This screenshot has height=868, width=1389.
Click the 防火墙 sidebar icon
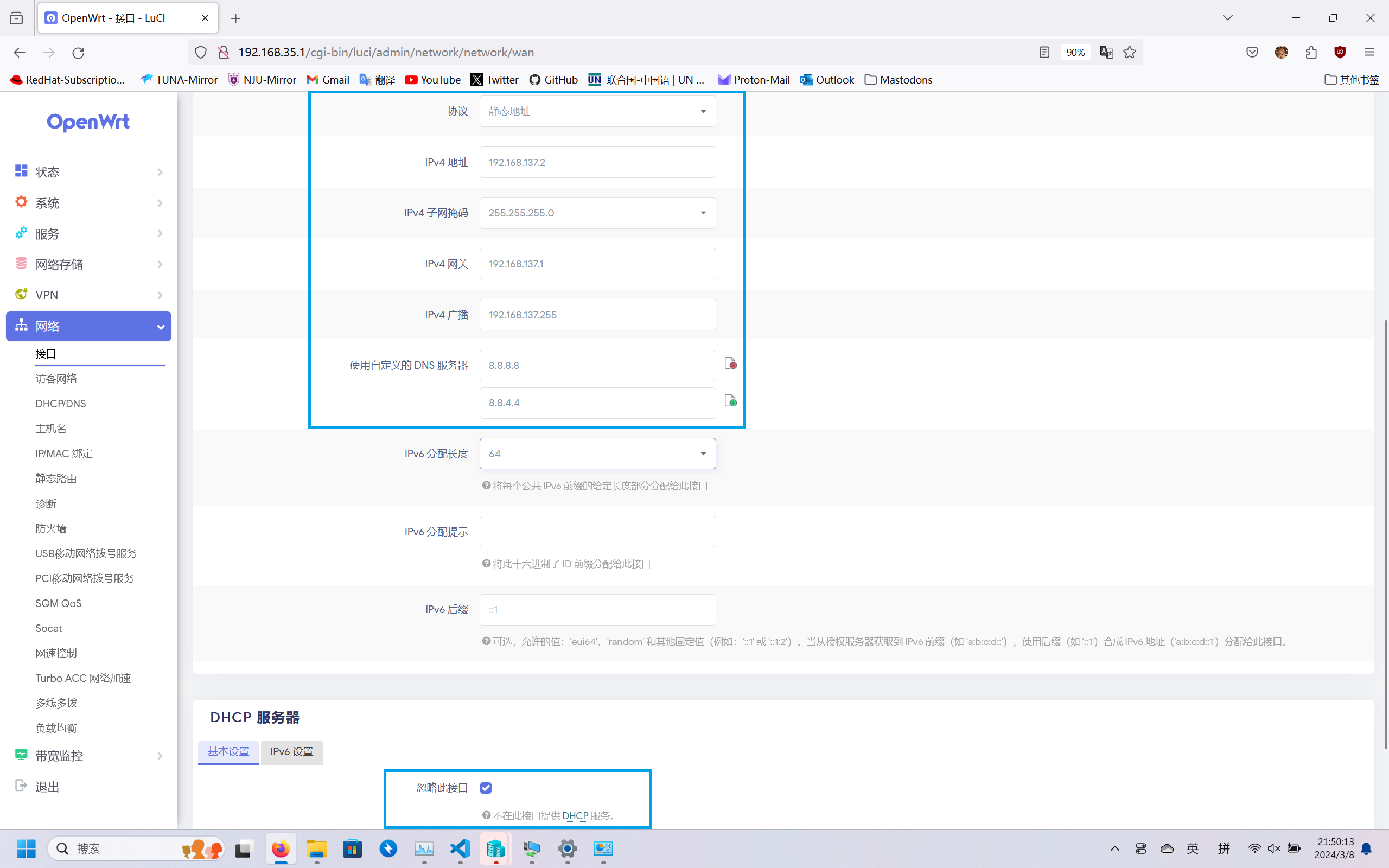[x=51, y=528]
